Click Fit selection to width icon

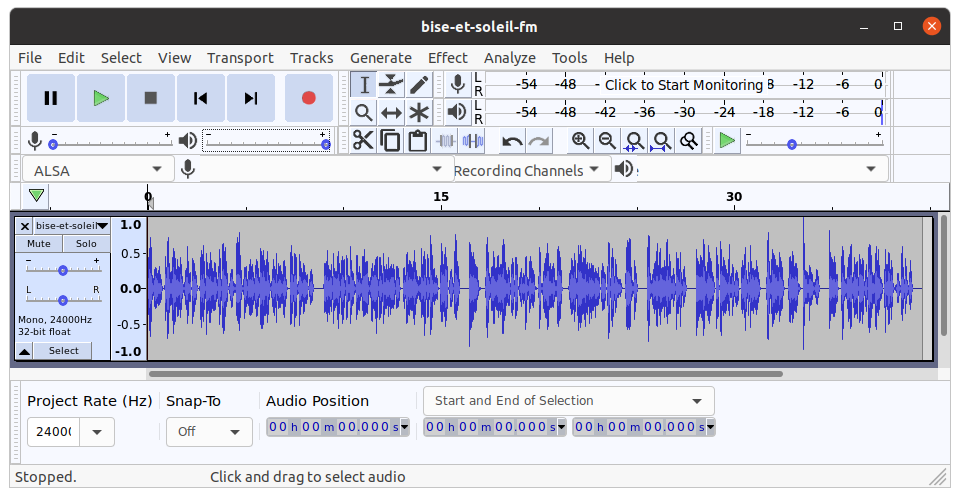(634, 141)
